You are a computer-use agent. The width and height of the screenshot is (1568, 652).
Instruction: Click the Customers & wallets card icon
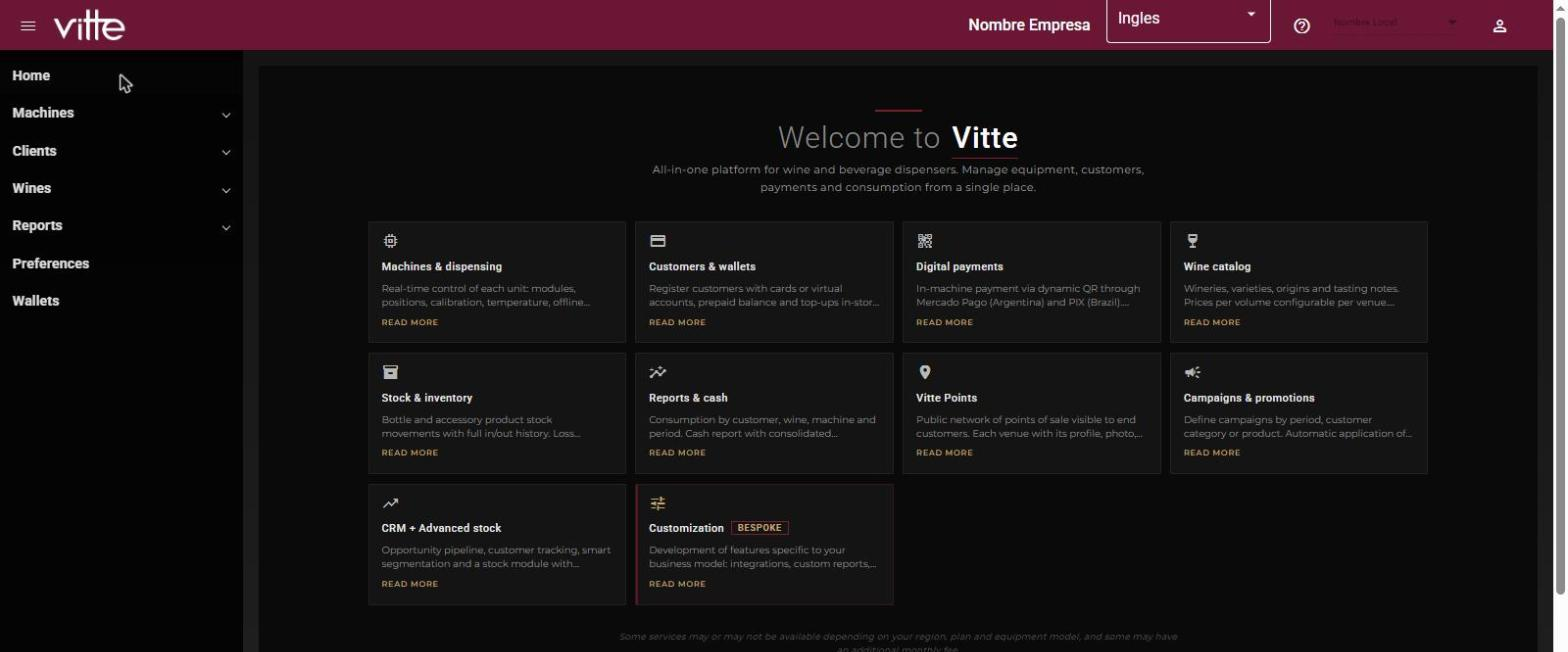coord(657,241)
